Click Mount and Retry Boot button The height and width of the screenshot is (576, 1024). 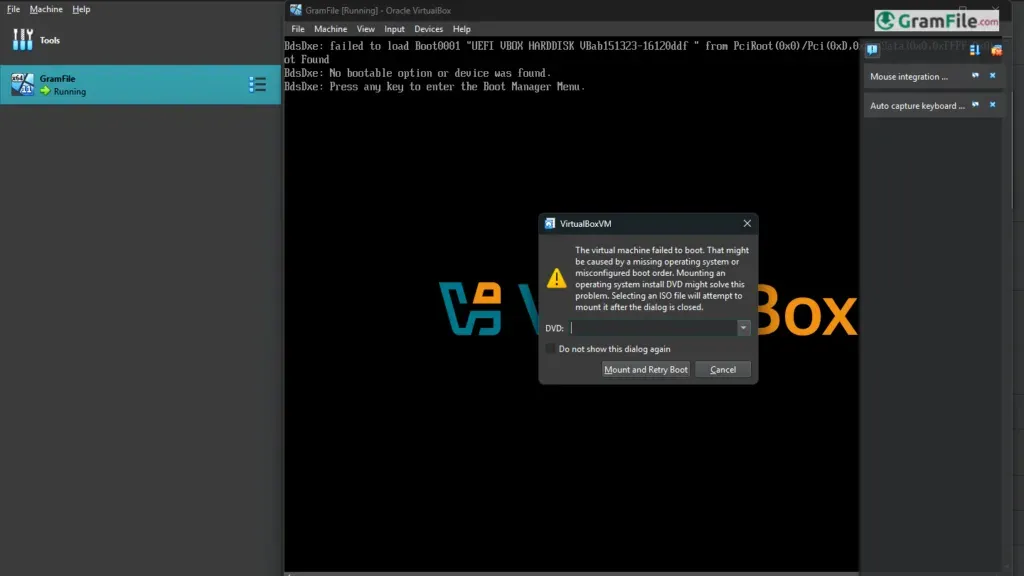[646, 370]
